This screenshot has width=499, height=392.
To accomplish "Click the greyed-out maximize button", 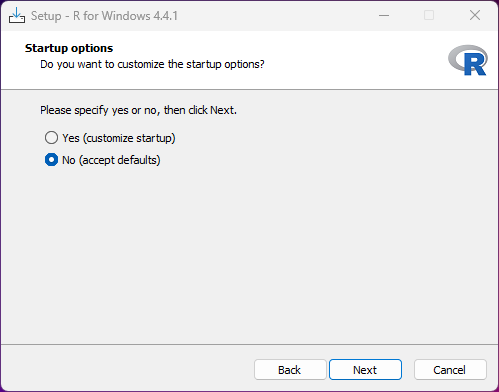I will coord(429,15).
